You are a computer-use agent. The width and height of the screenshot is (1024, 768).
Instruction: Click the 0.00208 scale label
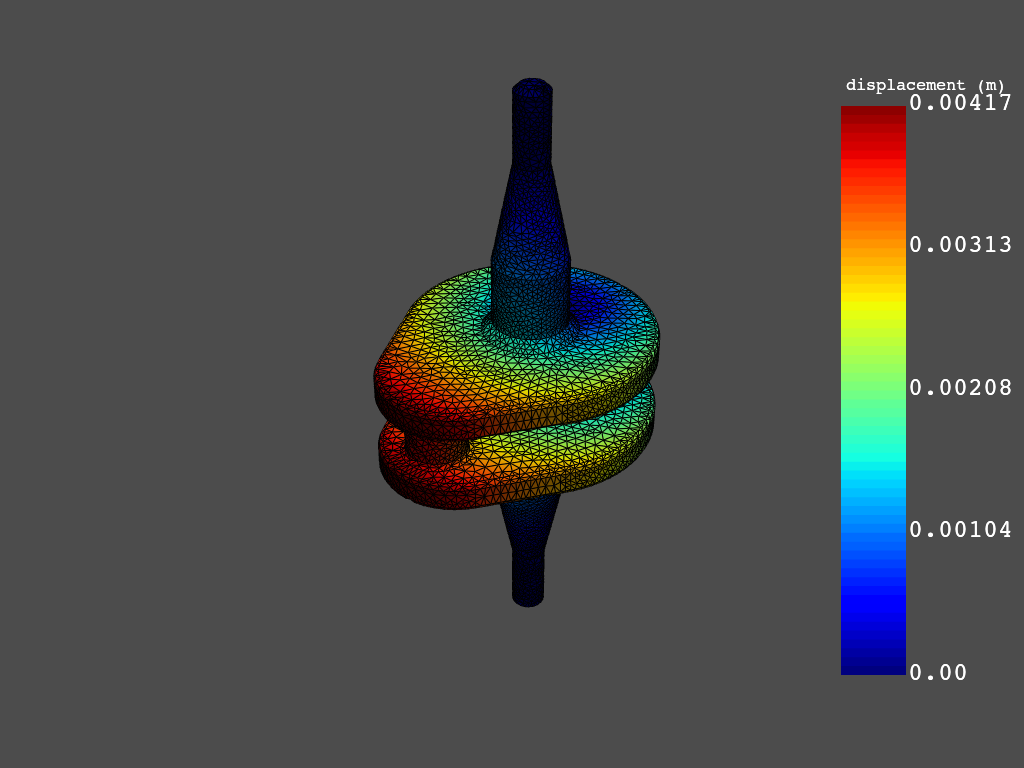[960, 387]
